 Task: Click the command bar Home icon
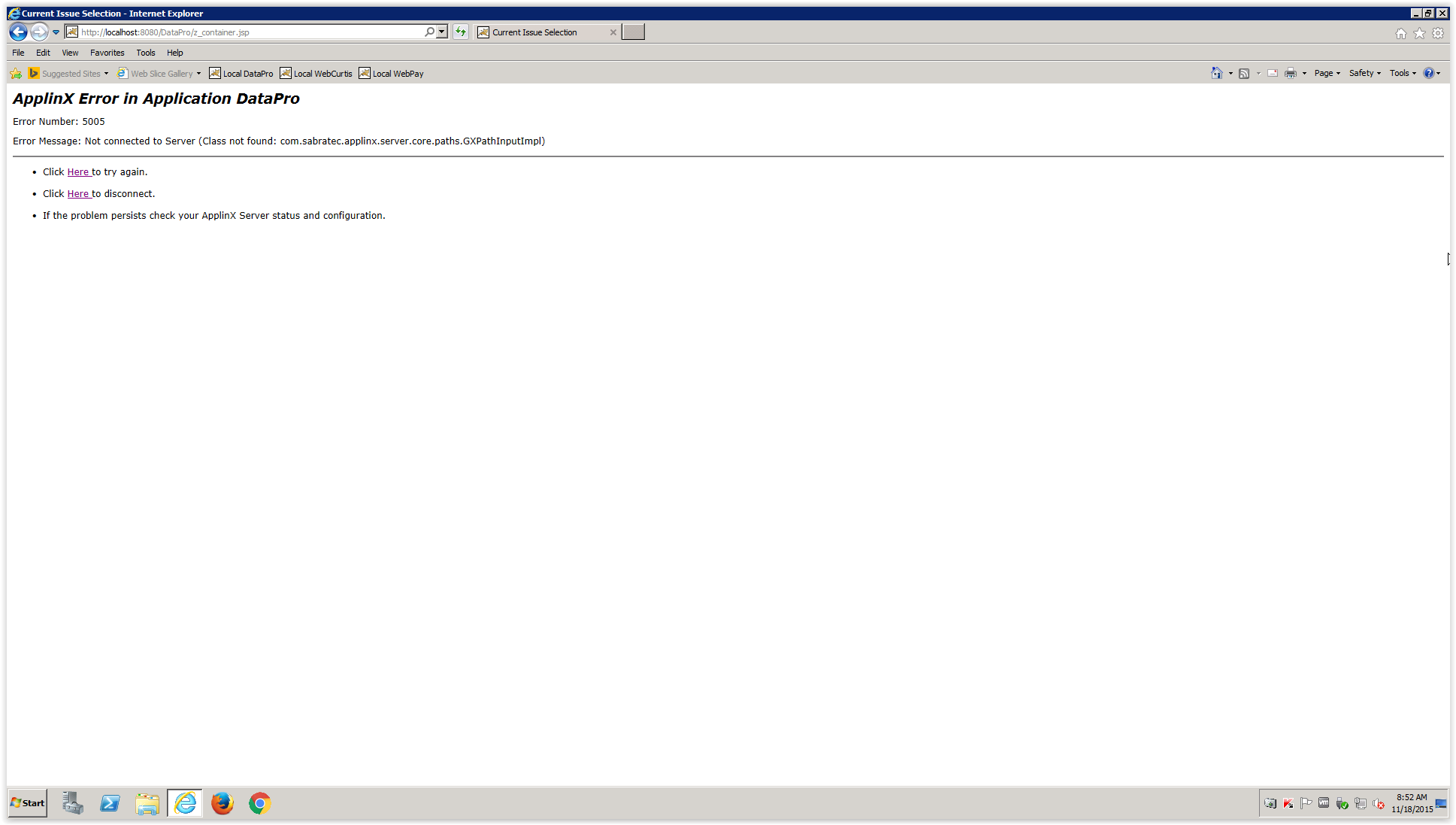coord(1217,73)
